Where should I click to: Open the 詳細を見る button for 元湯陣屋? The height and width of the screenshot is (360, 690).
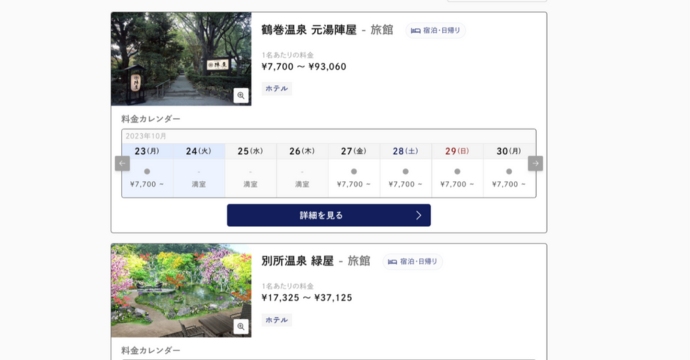[329, 215]
